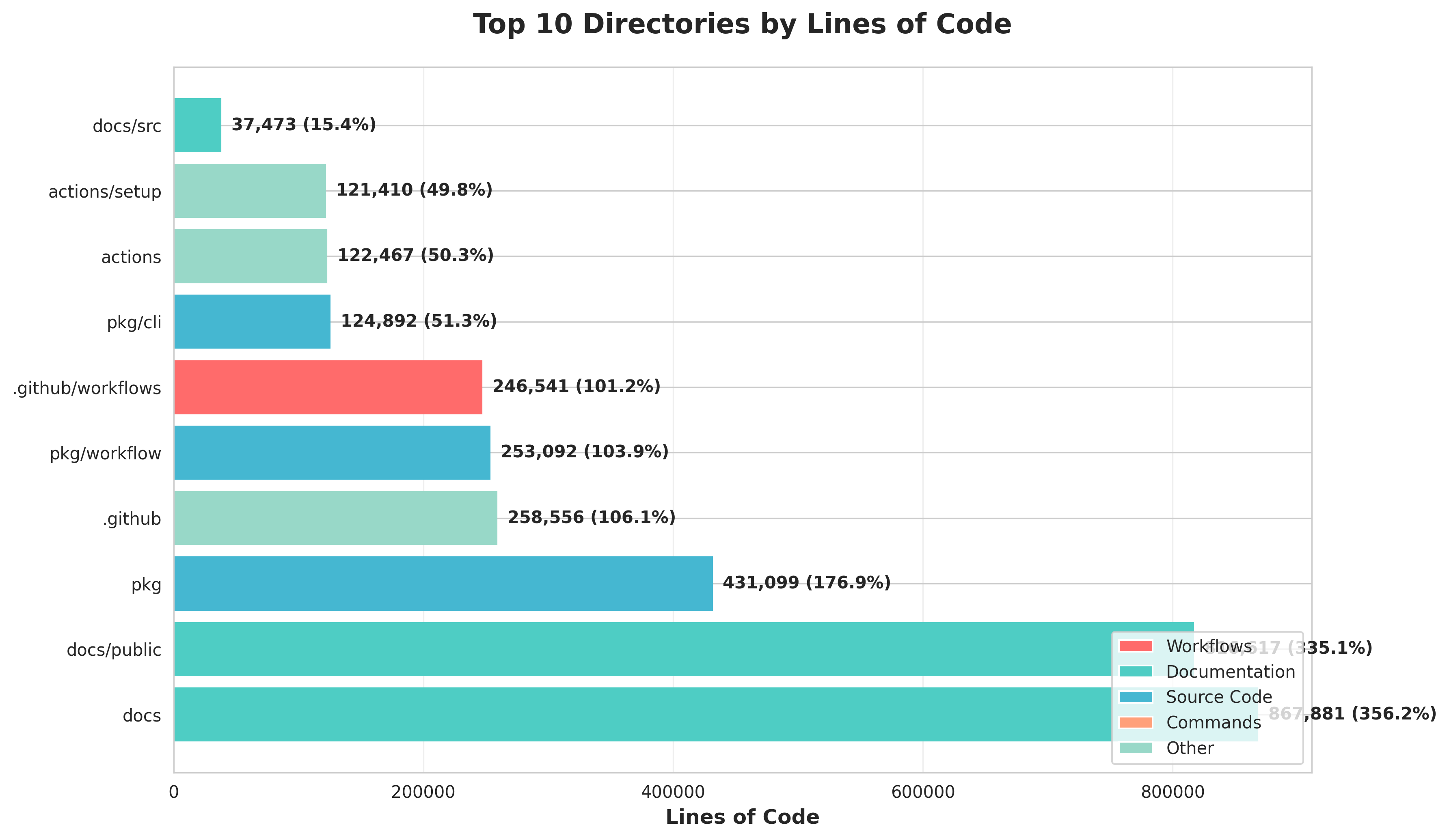The image size is (1449, 840).
Task: Click the Source Code legend swatch
Action: click(1135, 697)
